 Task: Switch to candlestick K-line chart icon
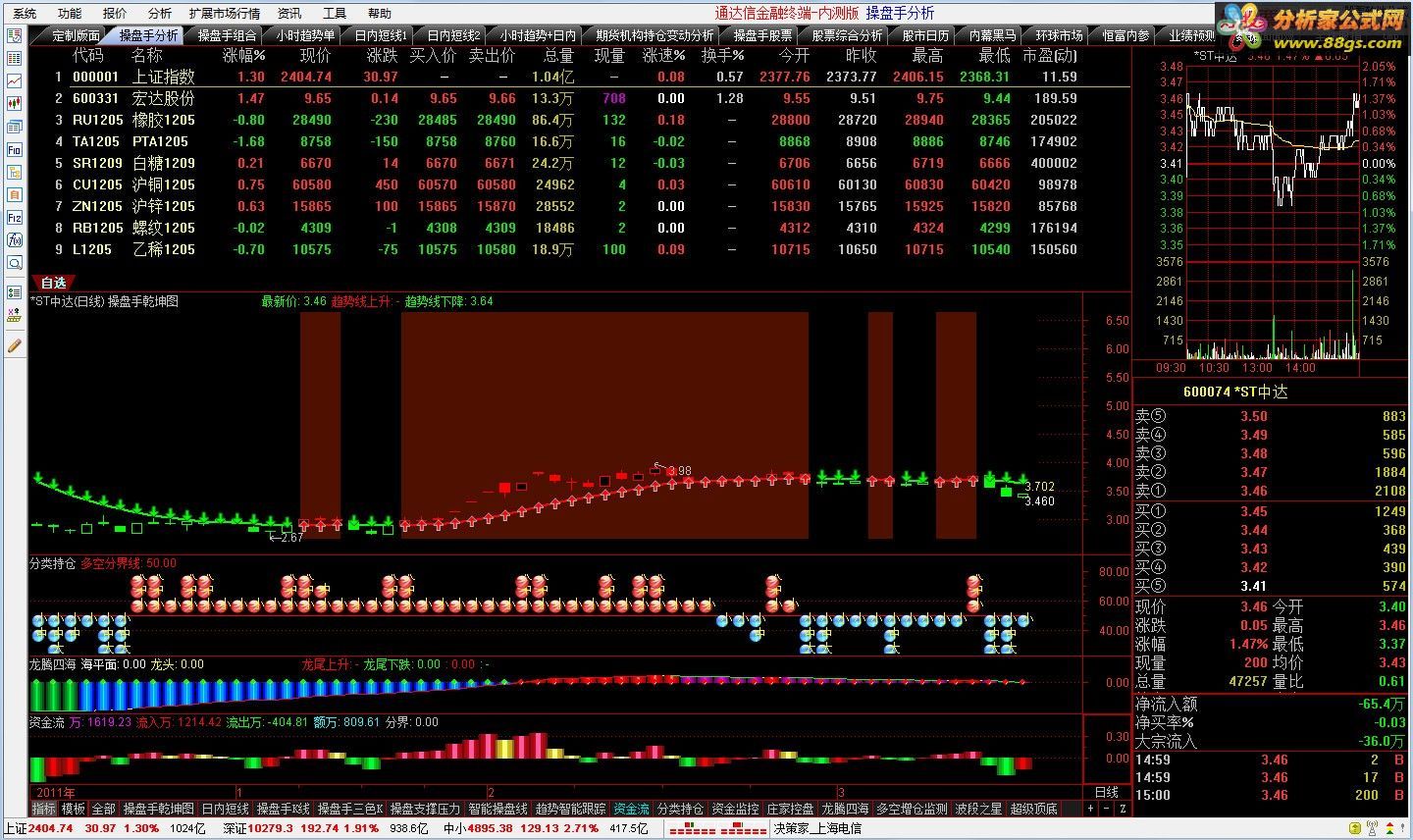click(14, 104)
